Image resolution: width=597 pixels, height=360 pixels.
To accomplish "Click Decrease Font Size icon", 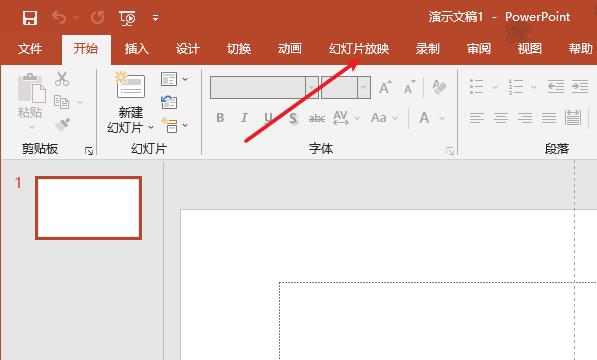I will (x=410, y=88).
